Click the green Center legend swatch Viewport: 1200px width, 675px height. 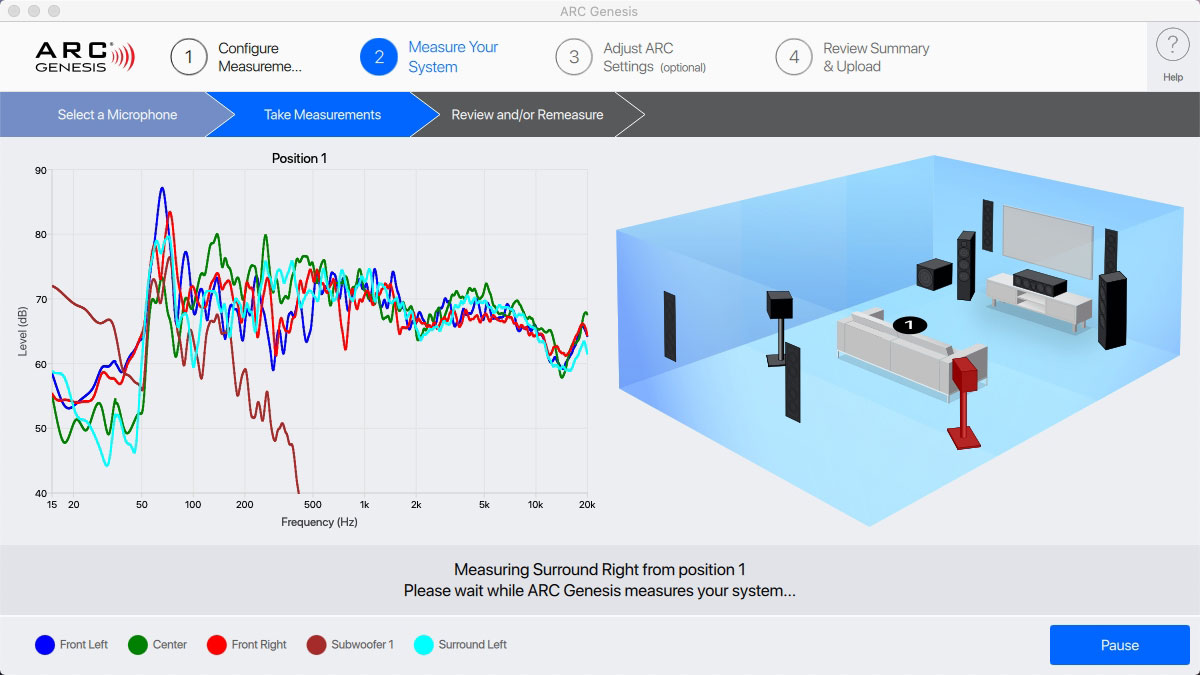pyautogui.click(x=138, y=645)
